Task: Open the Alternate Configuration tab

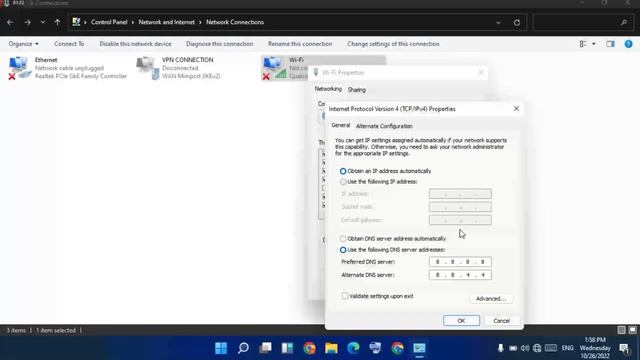Action: pyautogui.click(x=384, y=126)
